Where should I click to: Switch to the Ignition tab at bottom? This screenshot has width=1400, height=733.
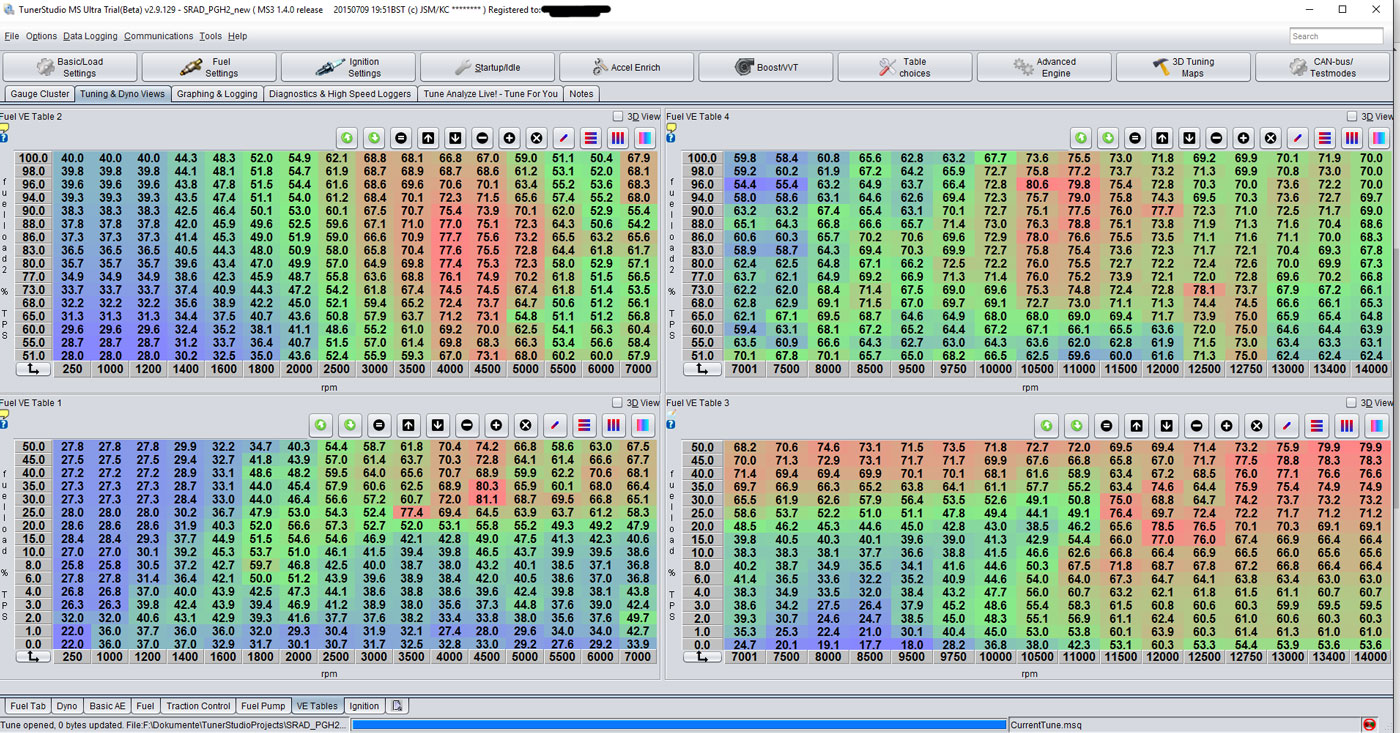click(x=364, y=706)
